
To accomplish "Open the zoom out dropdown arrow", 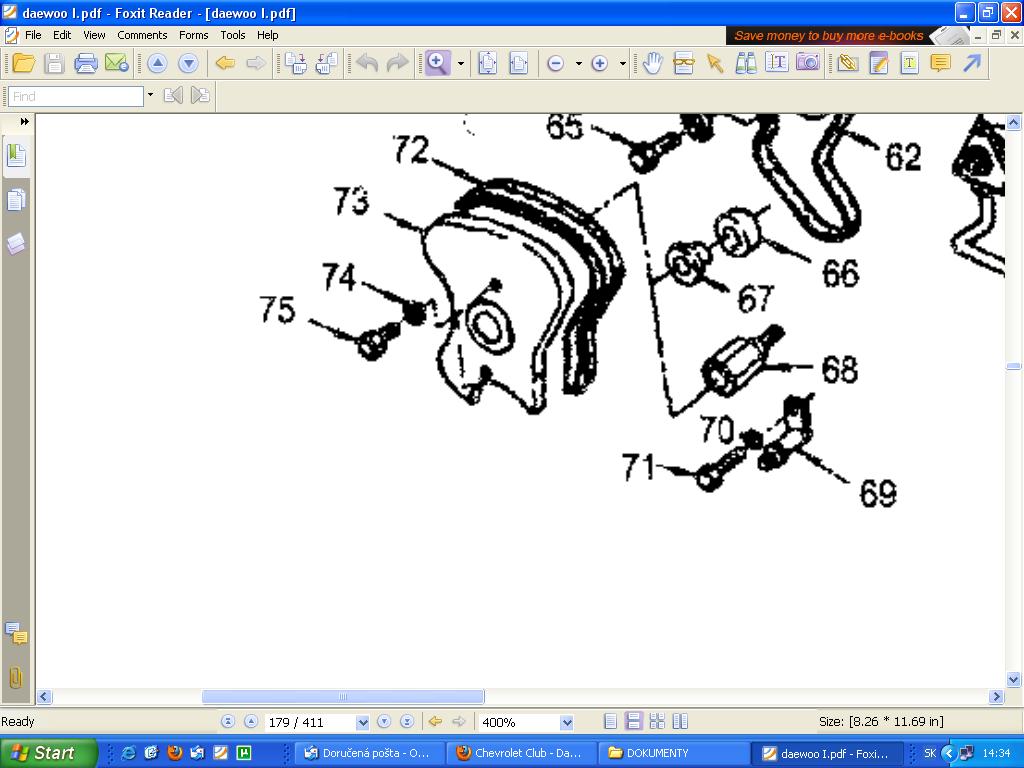I will tap(579, 63).
